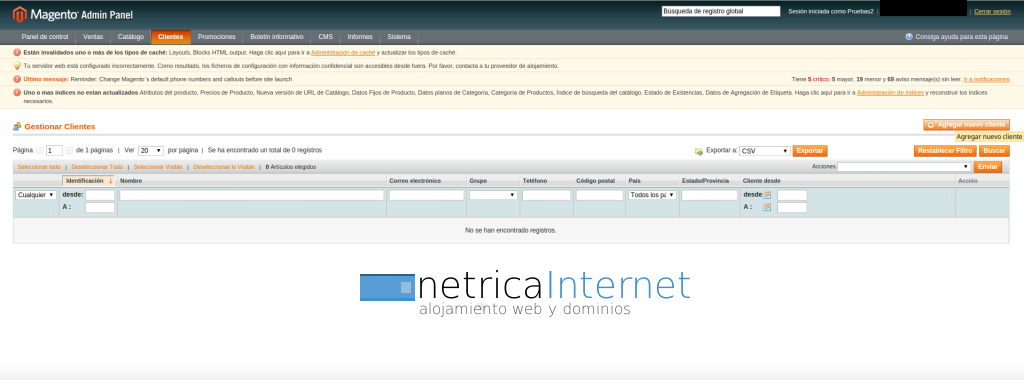Open the 'Exportar a' CSV dropdown

[765, 151]
